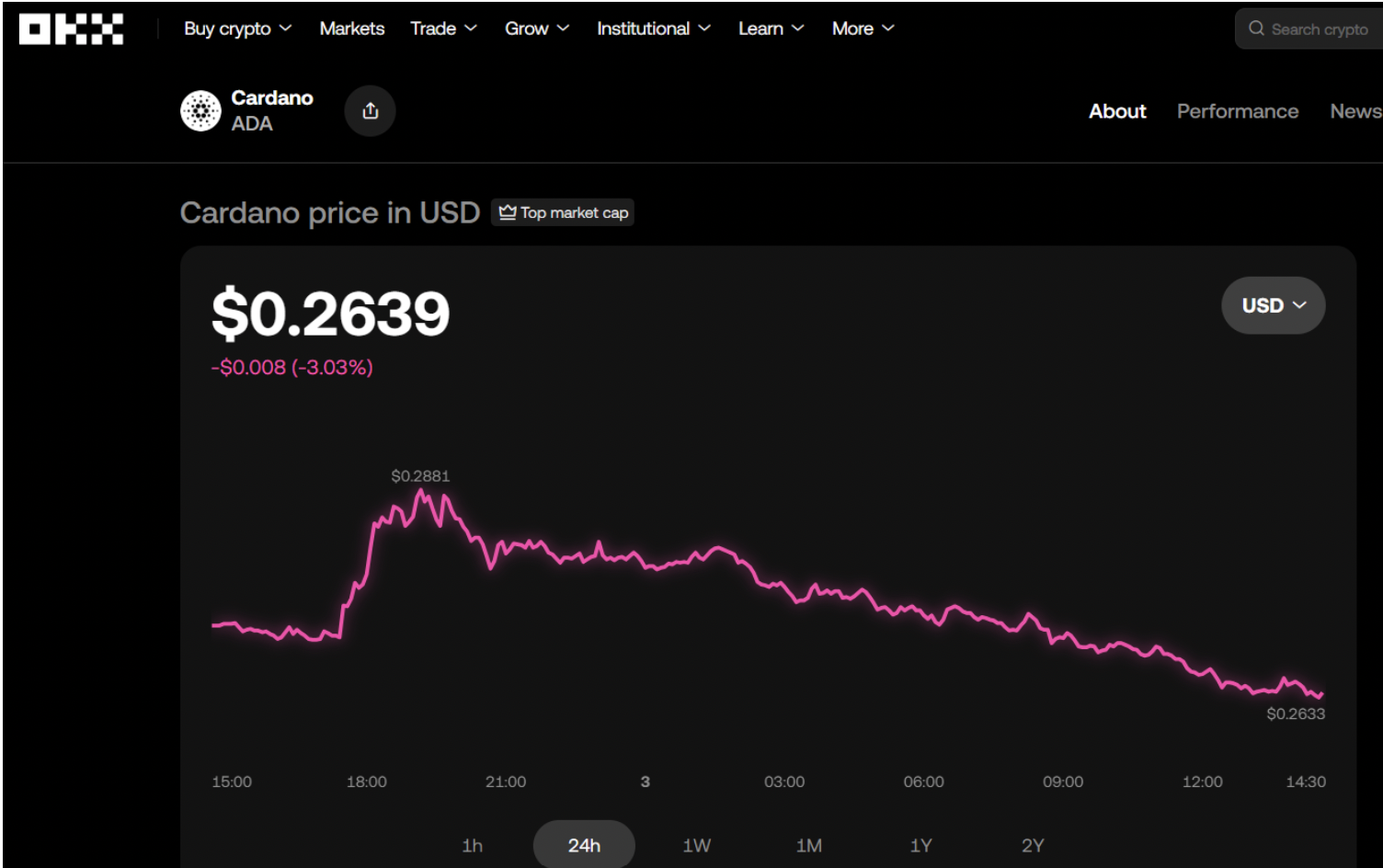
Task: Choose the 1Y chart range
Action: click(x=920, y=845)
